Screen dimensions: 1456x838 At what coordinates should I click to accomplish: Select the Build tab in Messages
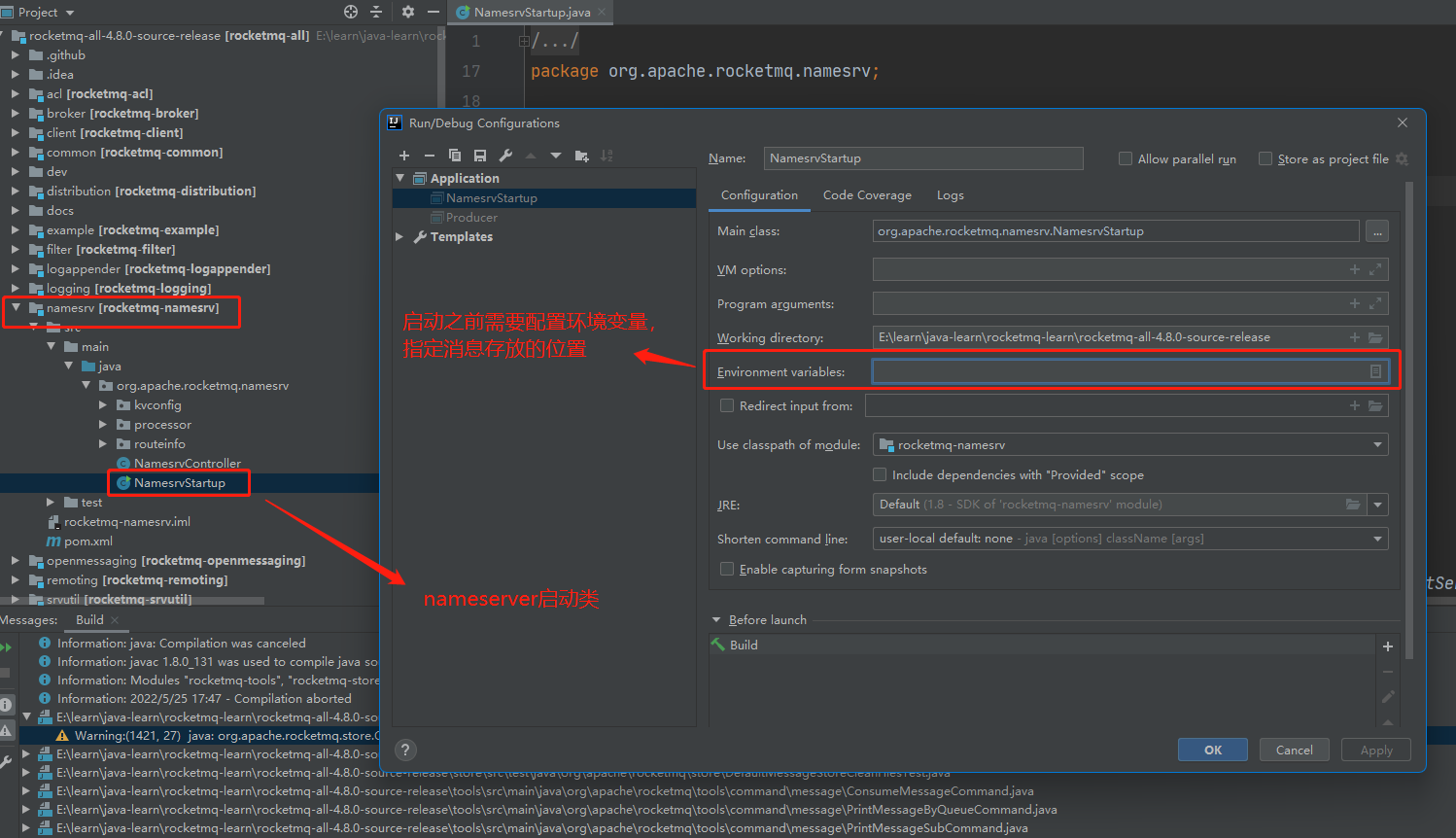(89, 620)
